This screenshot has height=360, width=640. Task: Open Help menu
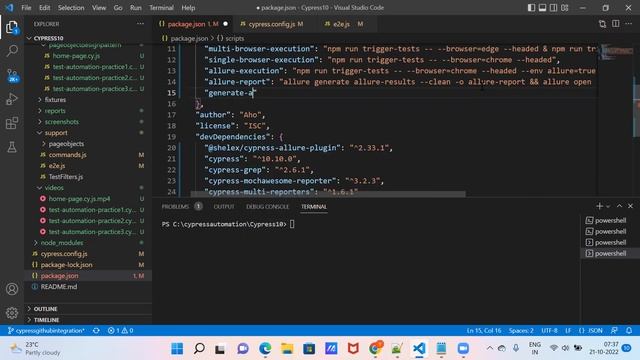(188, 8)
